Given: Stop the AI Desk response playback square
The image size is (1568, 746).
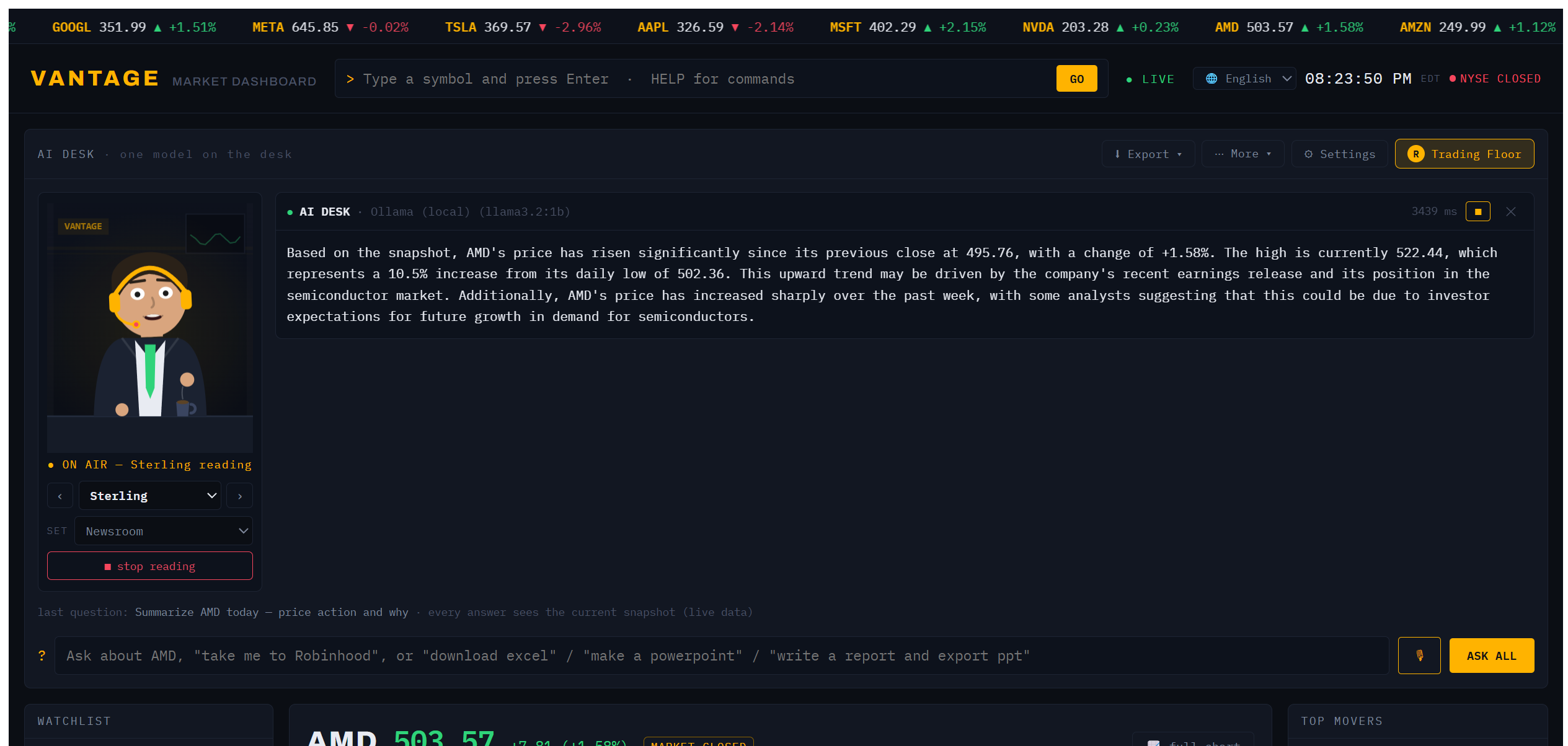Looking at the screenshot, I should coord(1477,211).
